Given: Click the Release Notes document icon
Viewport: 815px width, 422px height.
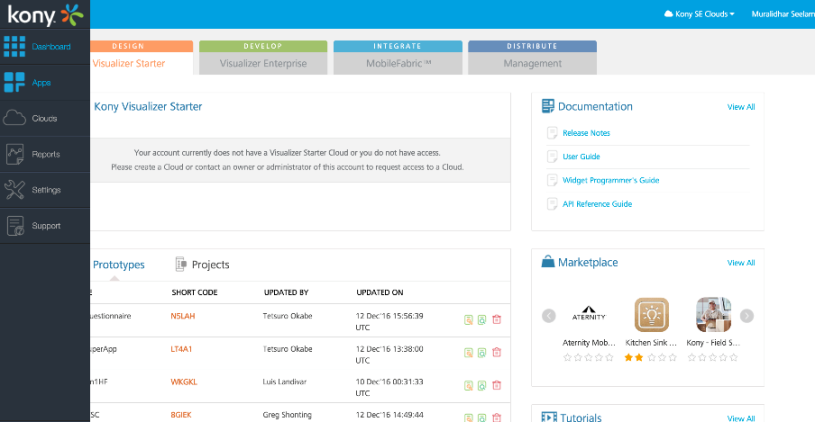Looking at the screenshot, I should pos(552,133).
